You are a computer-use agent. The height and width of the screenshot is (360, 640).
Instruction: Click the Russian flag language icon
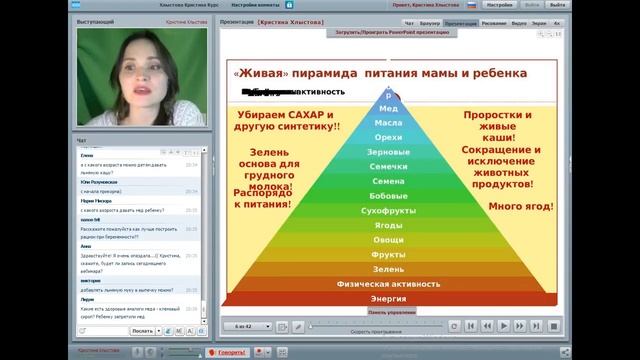472,5
